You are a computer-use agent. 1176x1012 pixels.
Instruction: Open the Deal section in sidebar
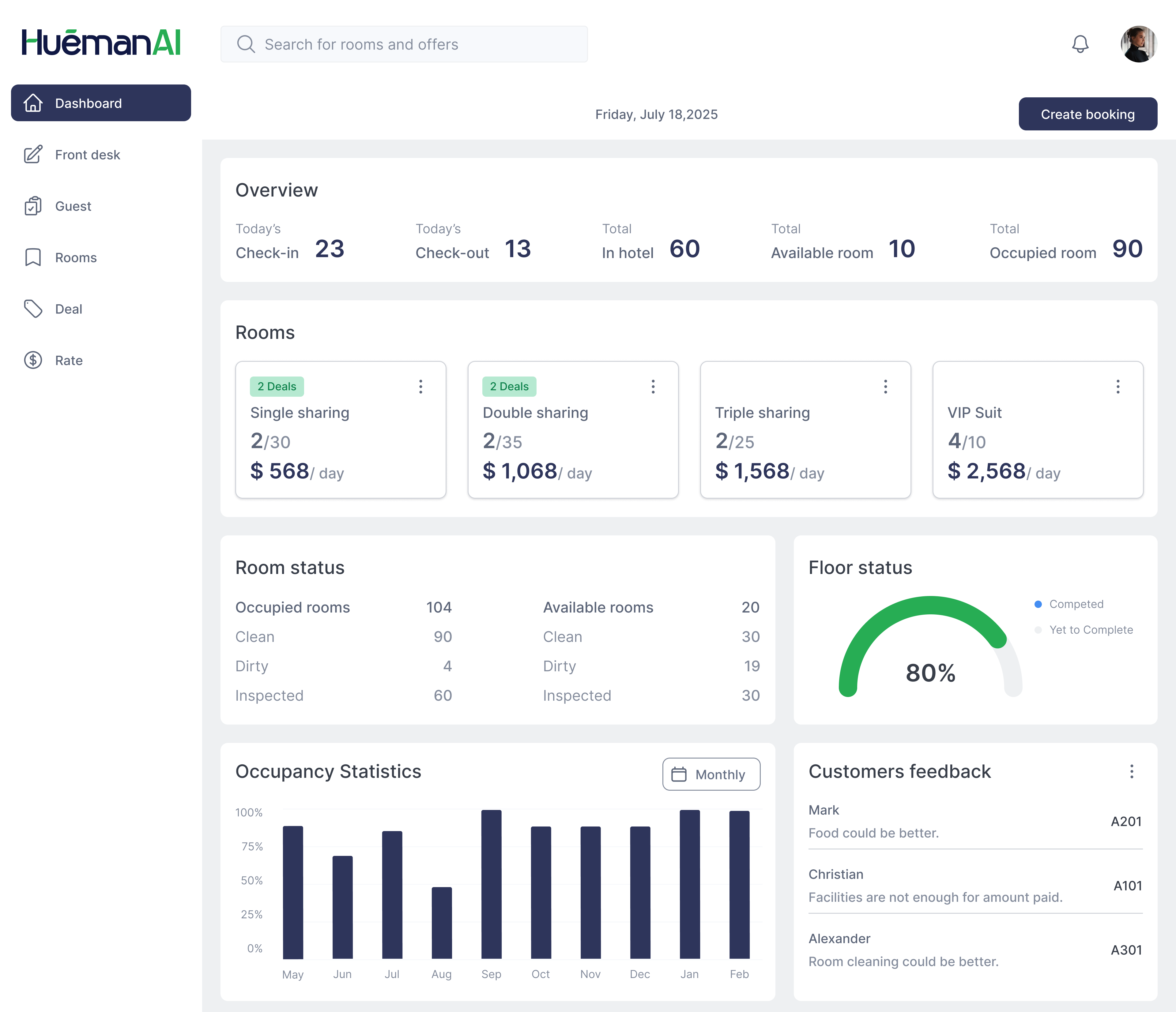pos(69,309)
